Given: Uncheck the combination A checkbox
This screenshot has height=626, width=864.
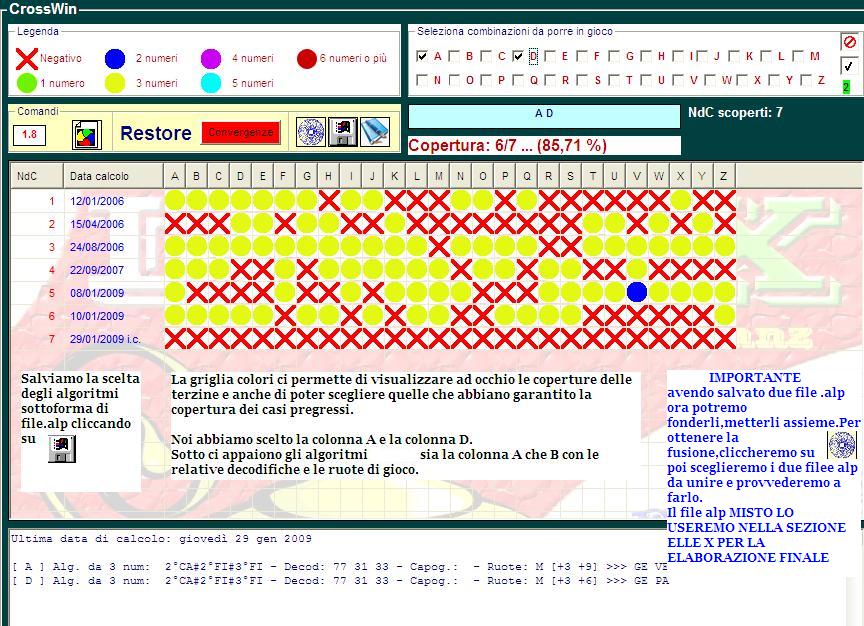Looking at the screenshot, I should [x=422, y=56].
